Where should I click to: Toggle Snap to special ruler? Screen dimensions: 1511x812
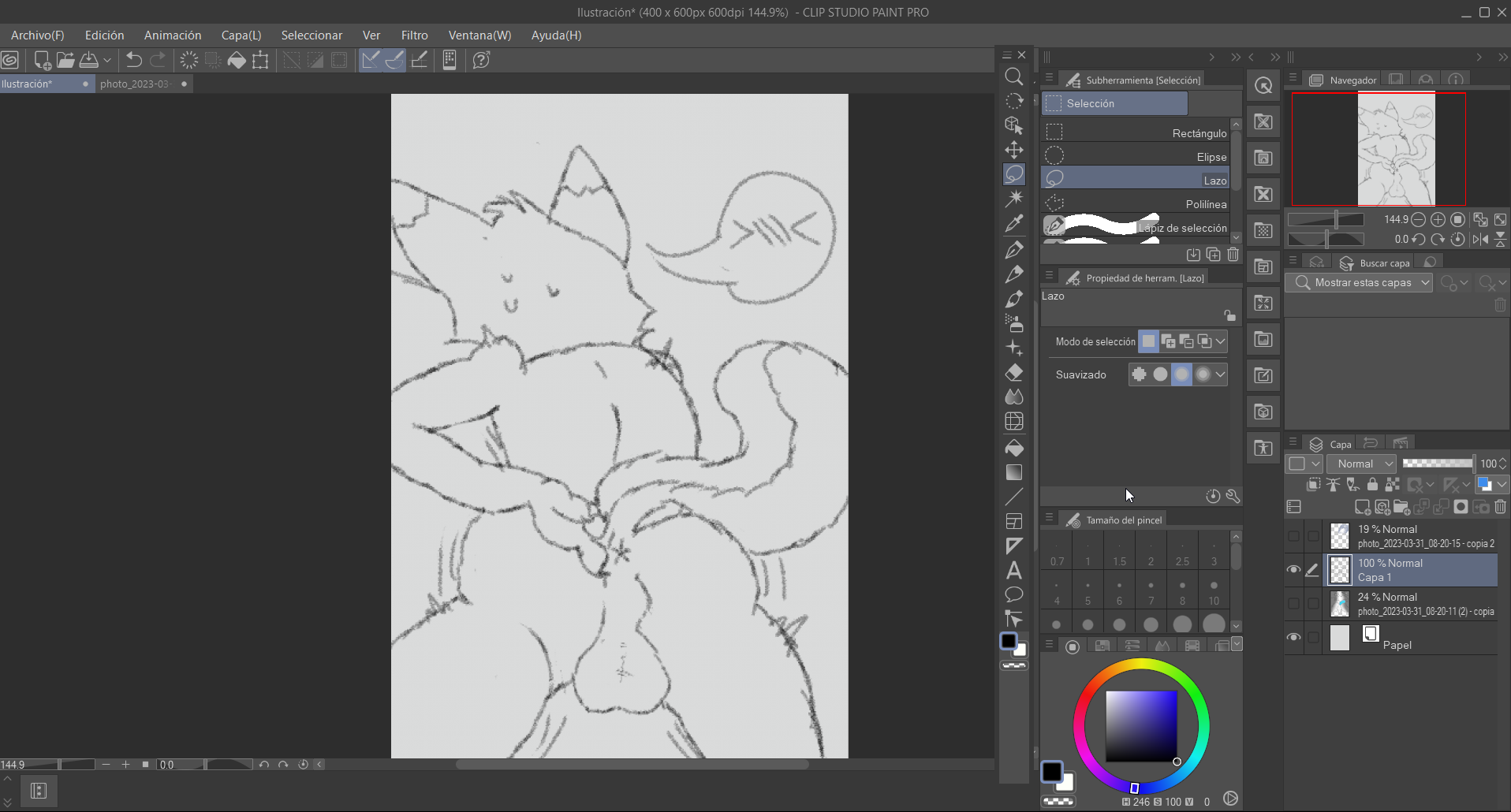click(395, 60)
